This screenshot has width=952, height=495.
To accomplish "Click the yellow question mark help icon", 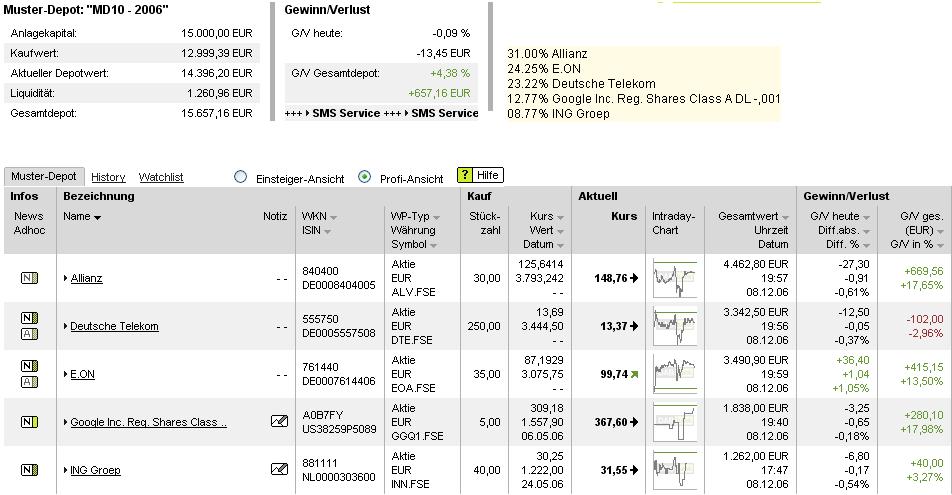I will 465,175.
